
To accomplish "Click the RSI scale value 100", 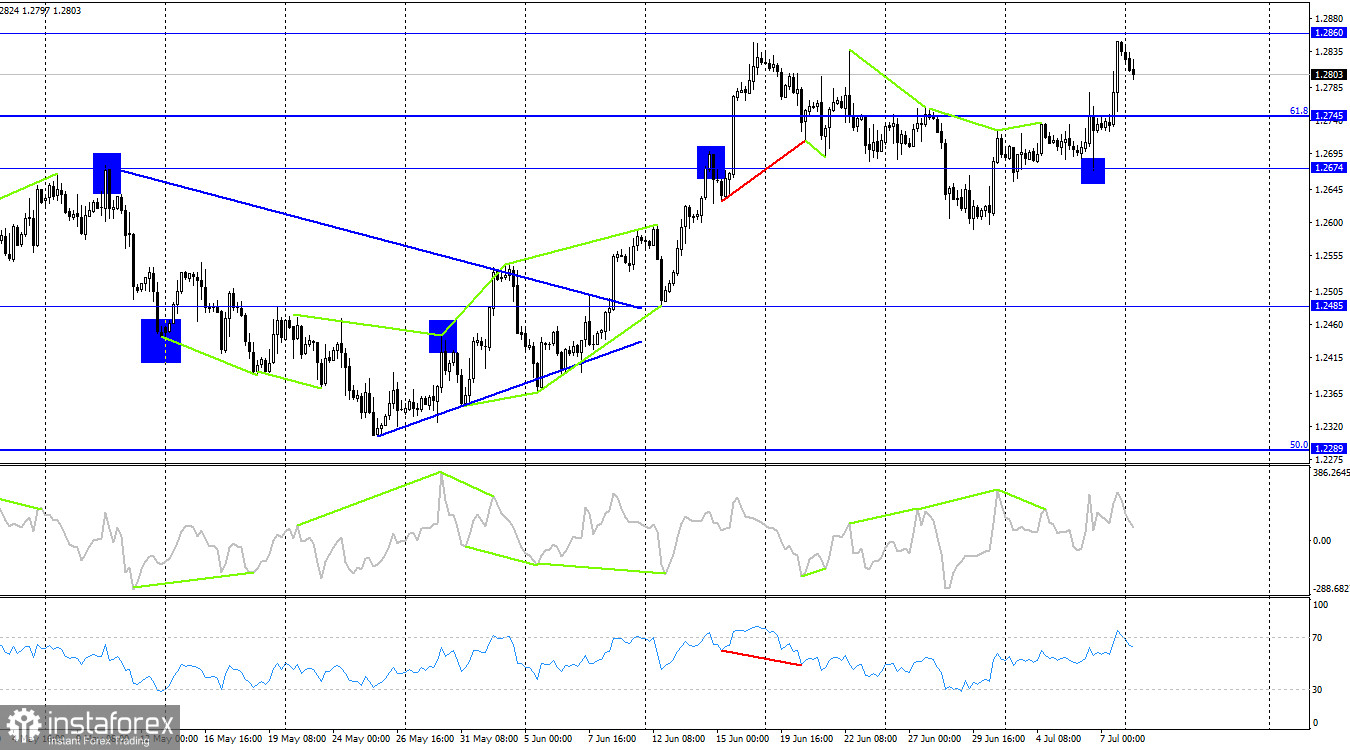I will coord(1321,605).
